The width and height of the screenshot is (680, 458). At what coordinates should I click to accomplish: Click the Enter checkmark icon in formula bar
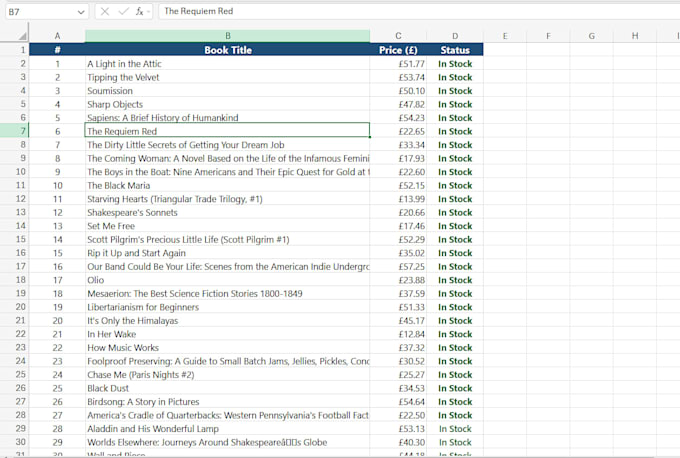123,12
